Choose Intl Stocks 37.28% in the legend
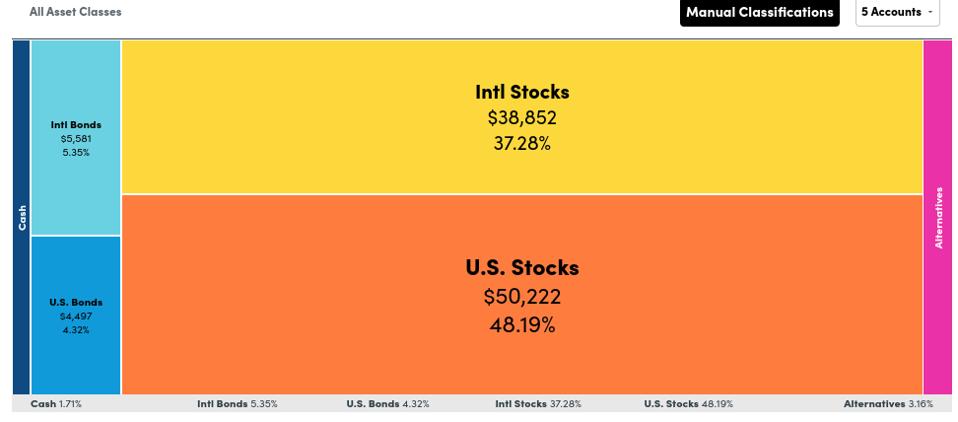This screenshot has height=422, width=958. (537, 404)
